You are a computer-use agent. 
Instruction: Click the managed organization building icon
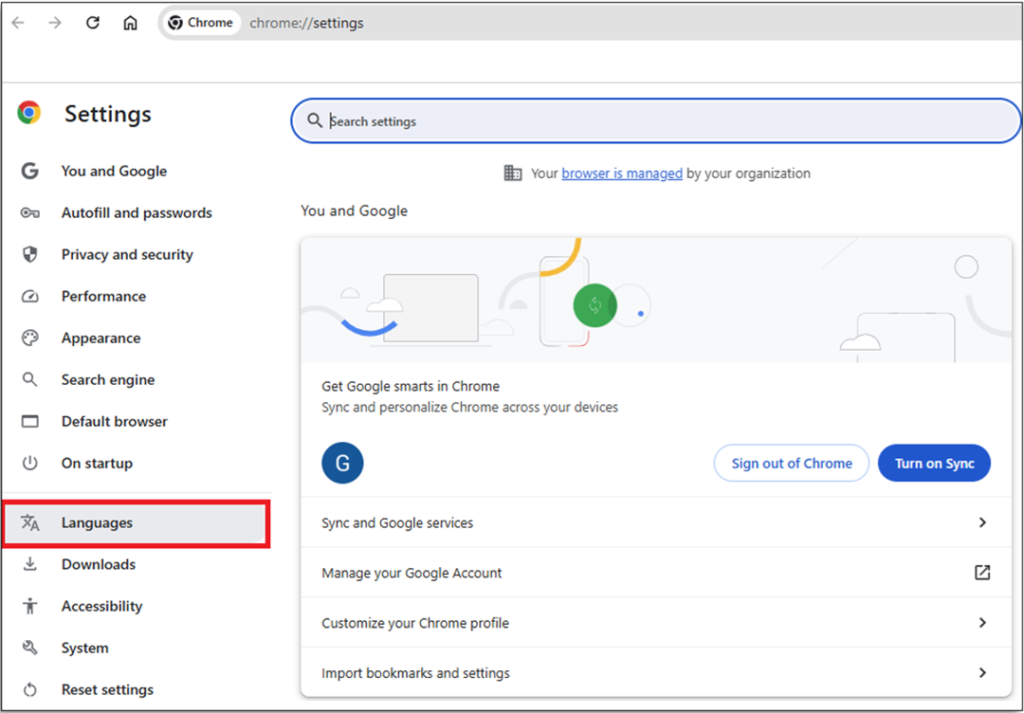pyautogui.click(x=513, y=173)
